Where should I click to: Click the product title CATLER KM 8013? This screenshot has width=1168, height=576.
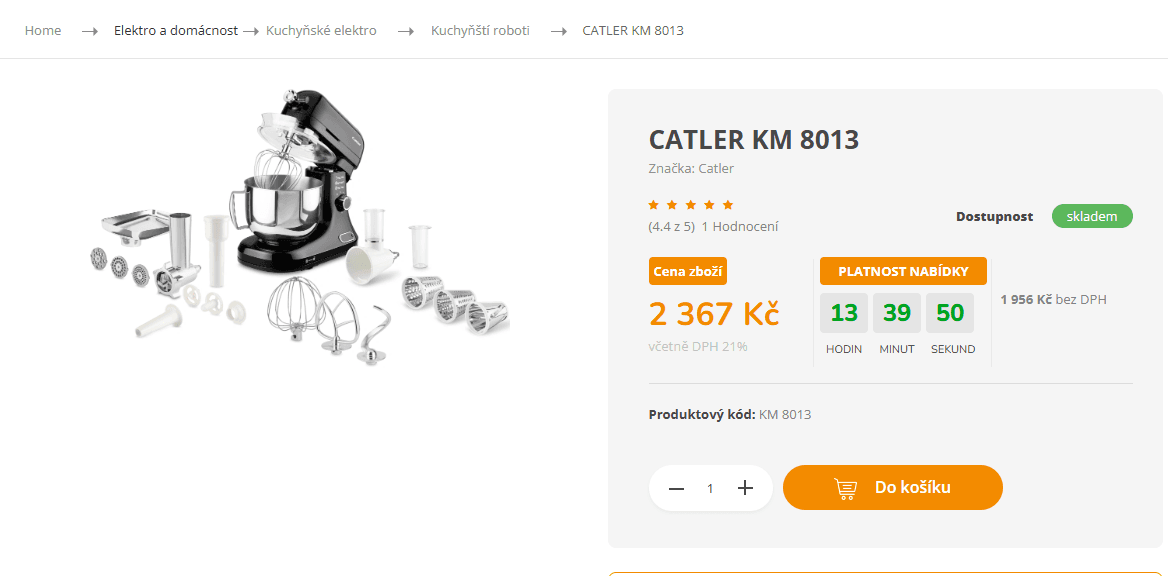click(754, 139)
